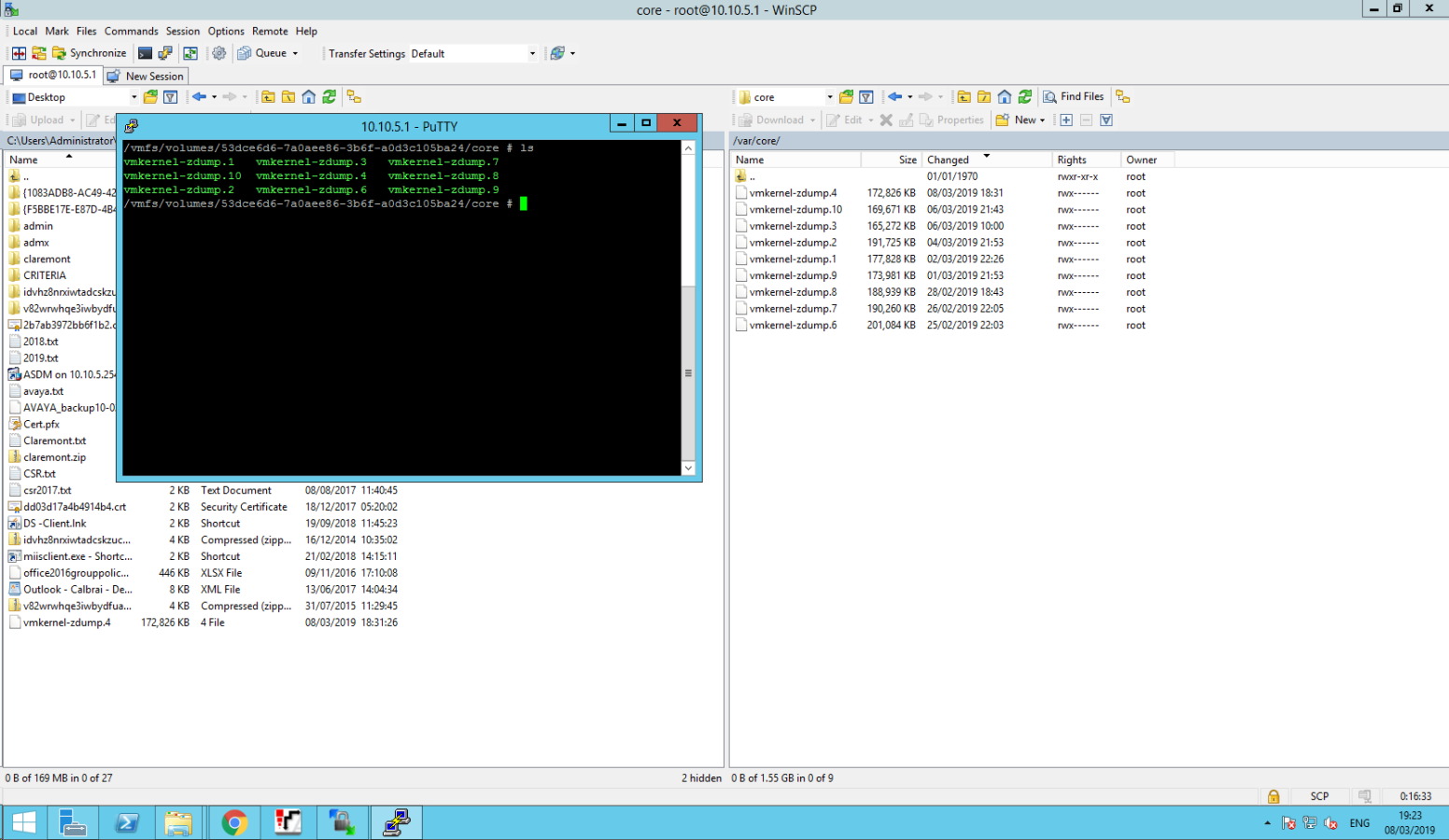Image resolution: width=1449 pixels, height=840 pixels.
Task: Open Google Chrome from taskbar
Action: [234, 822]
